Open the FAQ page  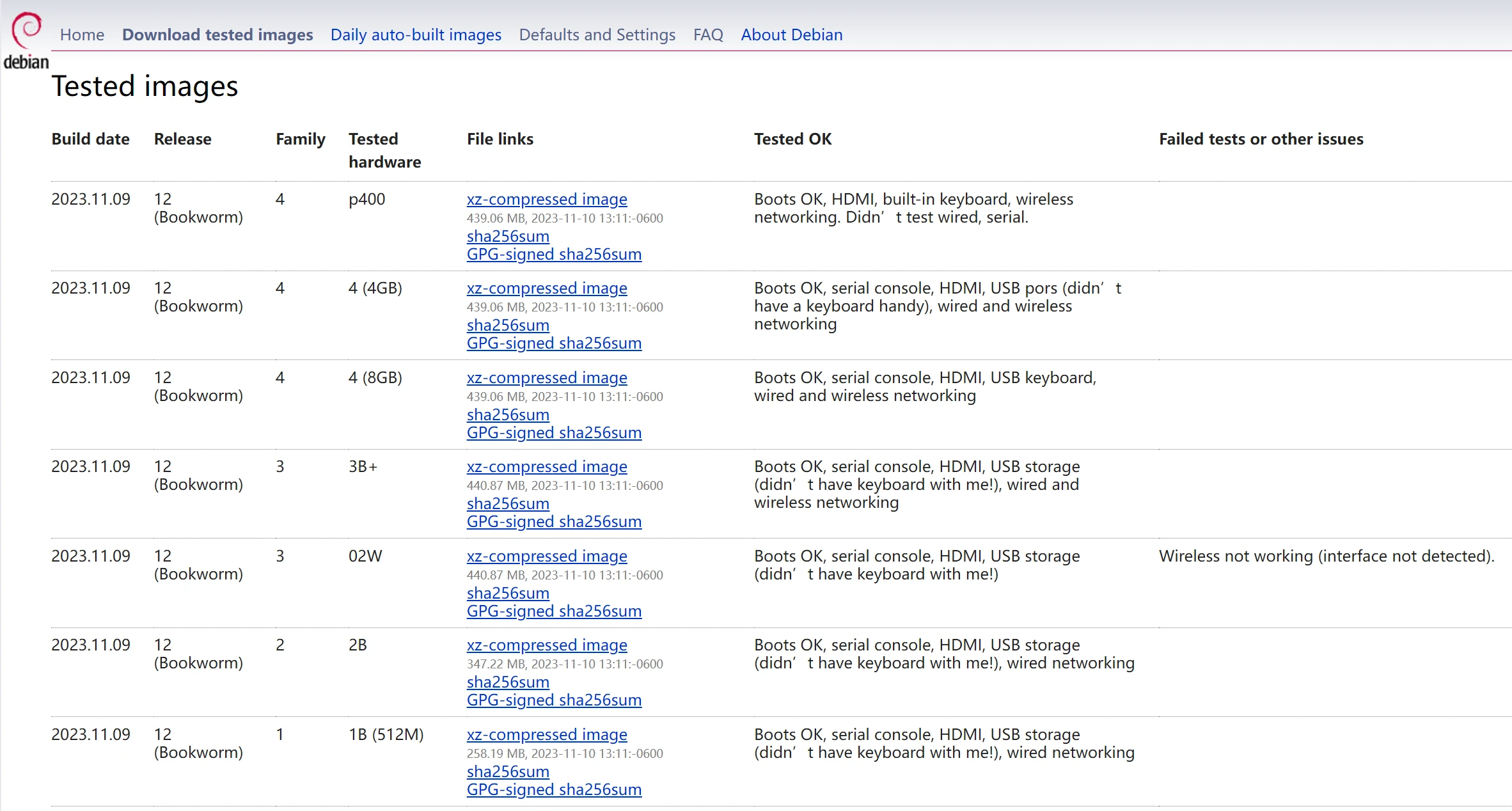point(708,35)
